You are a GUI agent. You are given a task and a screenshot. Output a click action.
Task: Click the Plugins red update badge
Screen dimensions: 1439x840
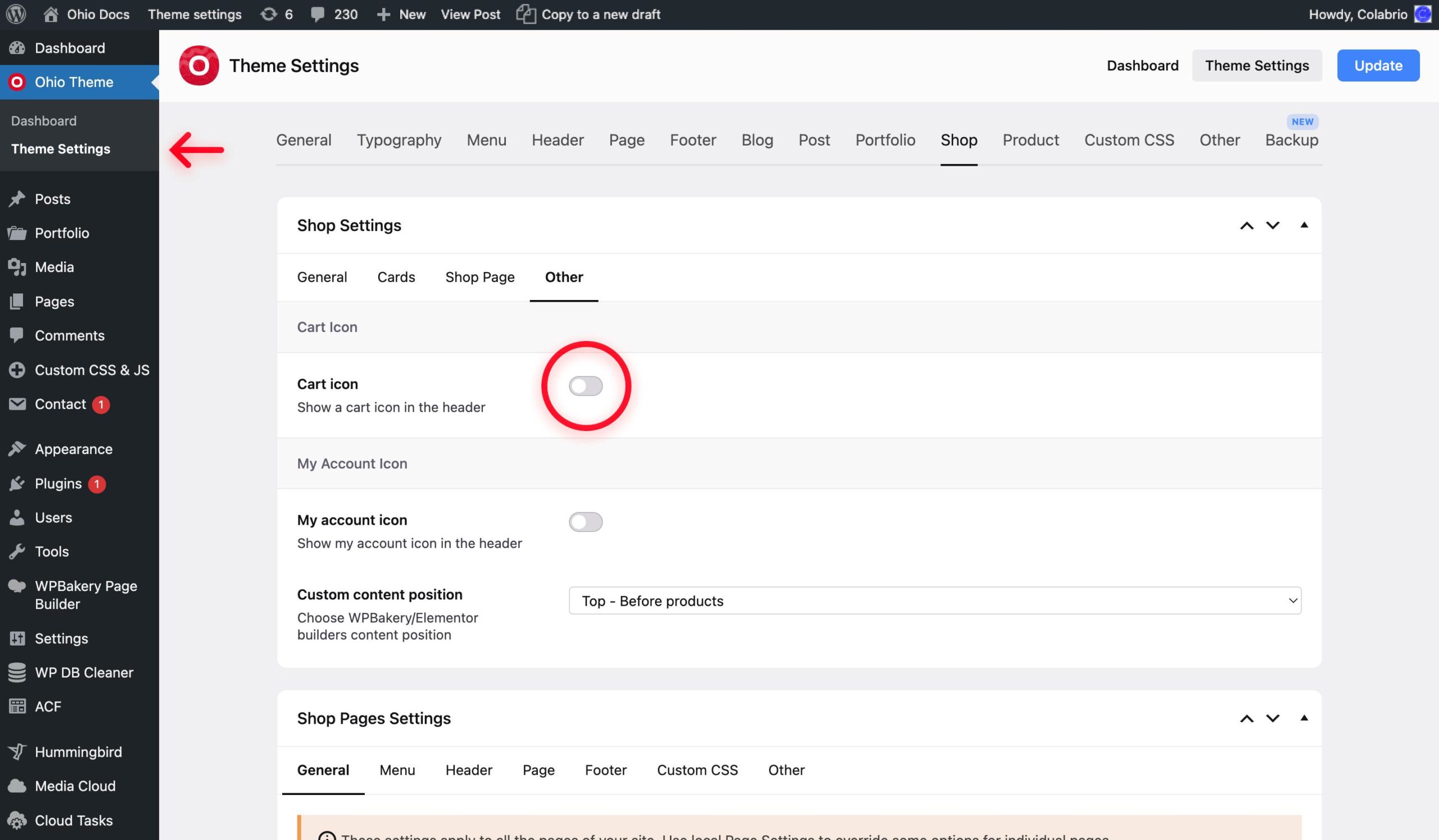click(97, 484)
